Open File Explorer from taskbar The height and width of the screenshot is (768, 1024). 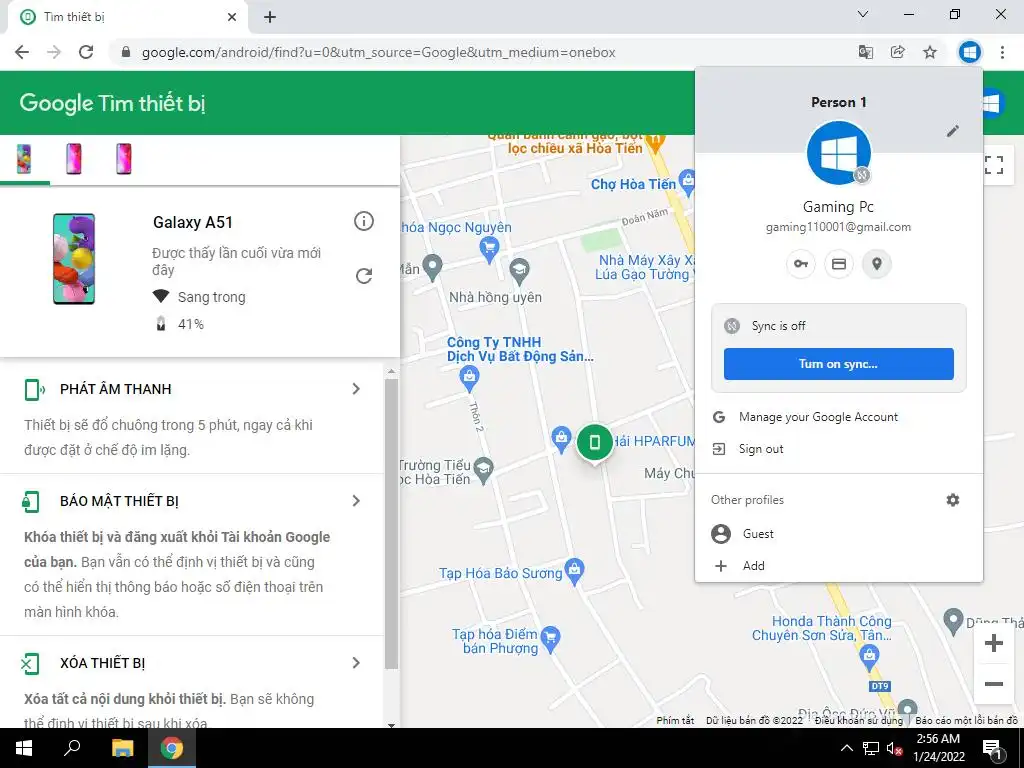pos(122,748)
